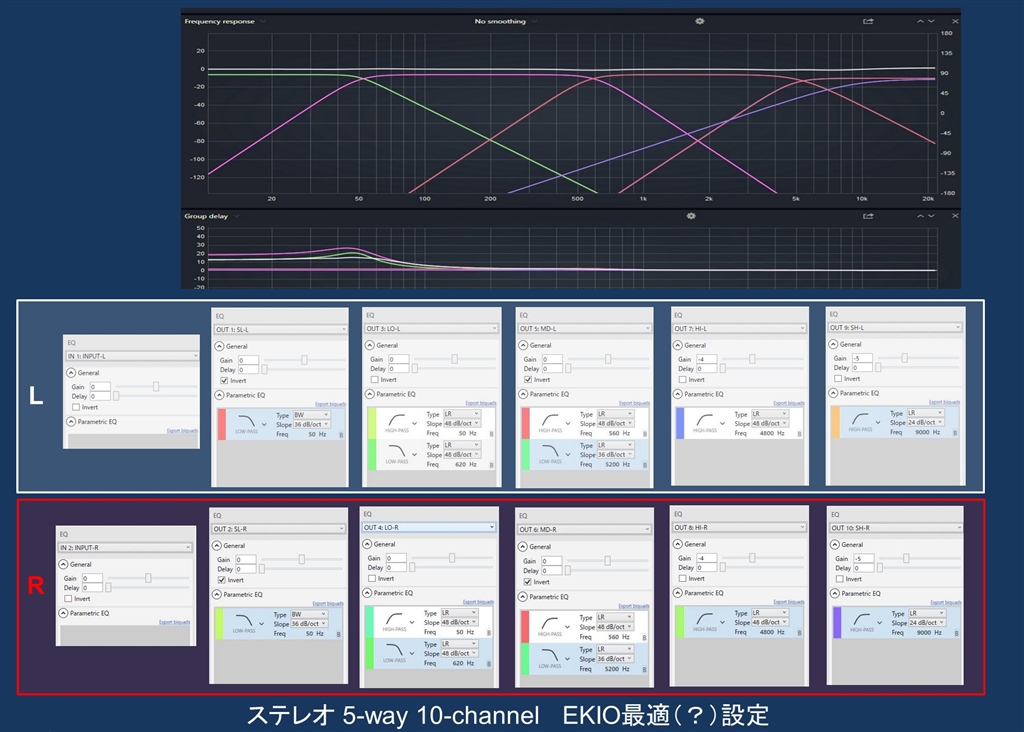Click blue filter color swatch in OUT 7: HI-L
The width and height of the screenshot is (1024, 732).
(x=680, y=423)
